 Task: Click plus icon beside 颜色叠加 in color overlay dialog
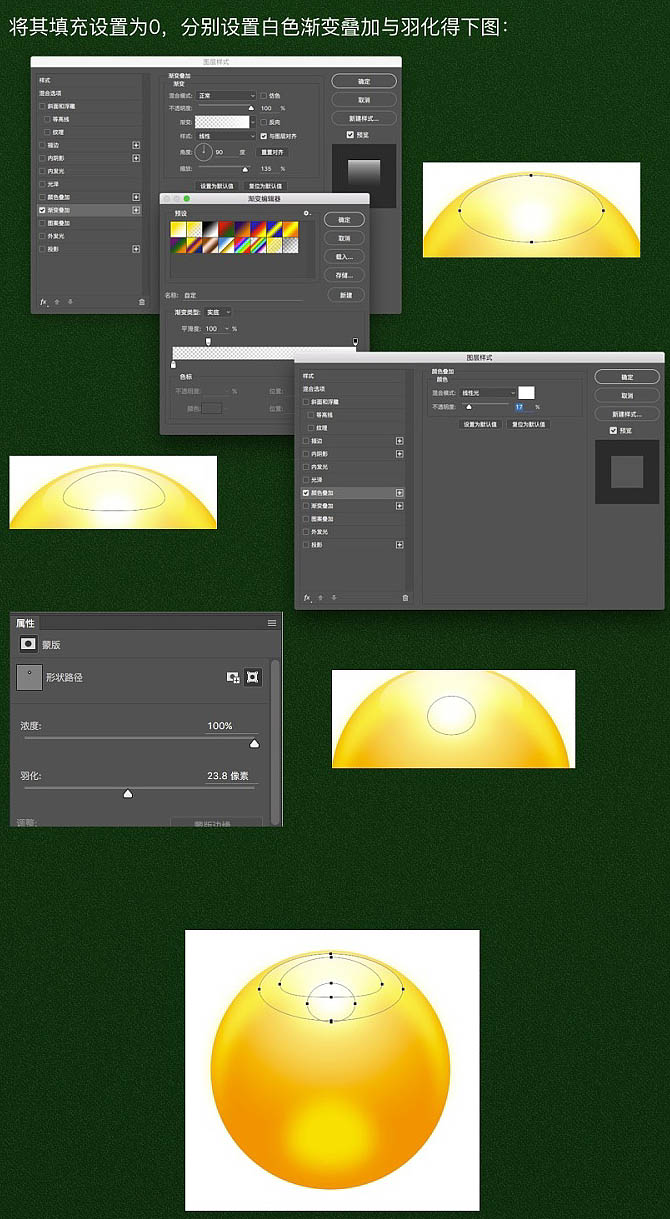coord(399,493)
